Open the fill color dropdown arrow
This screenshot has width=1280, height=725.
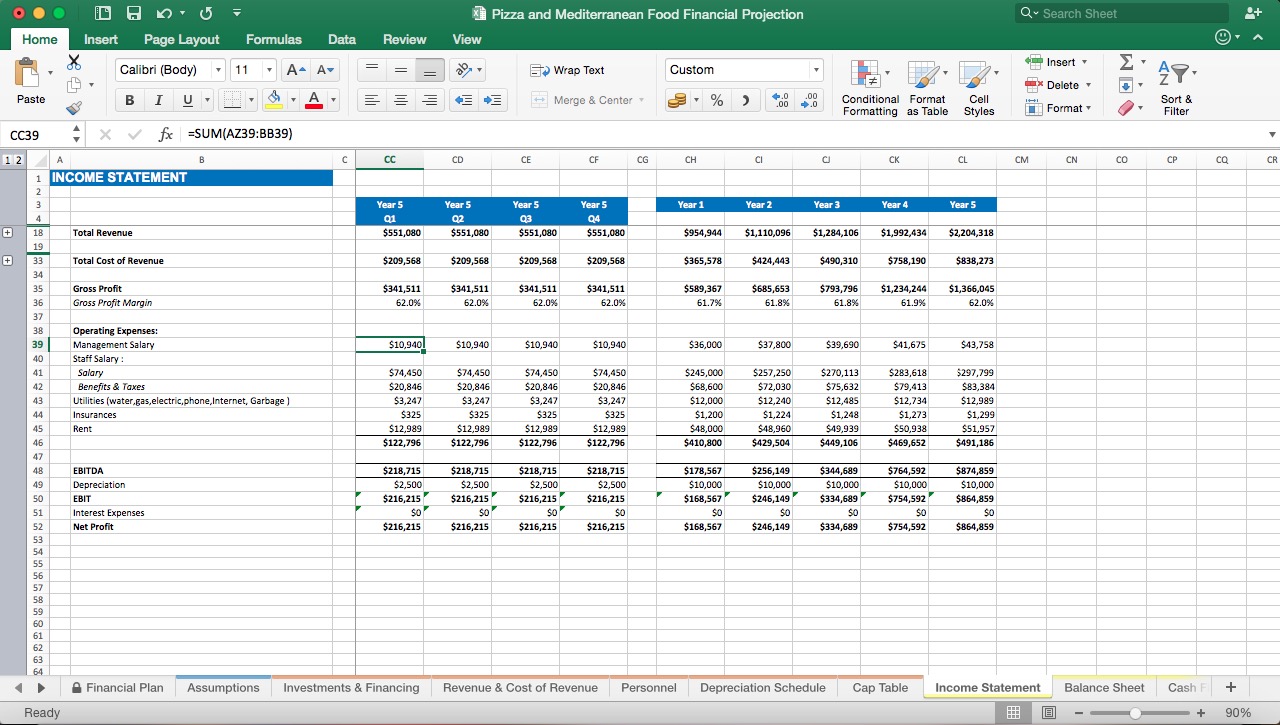tap(292, 100)
